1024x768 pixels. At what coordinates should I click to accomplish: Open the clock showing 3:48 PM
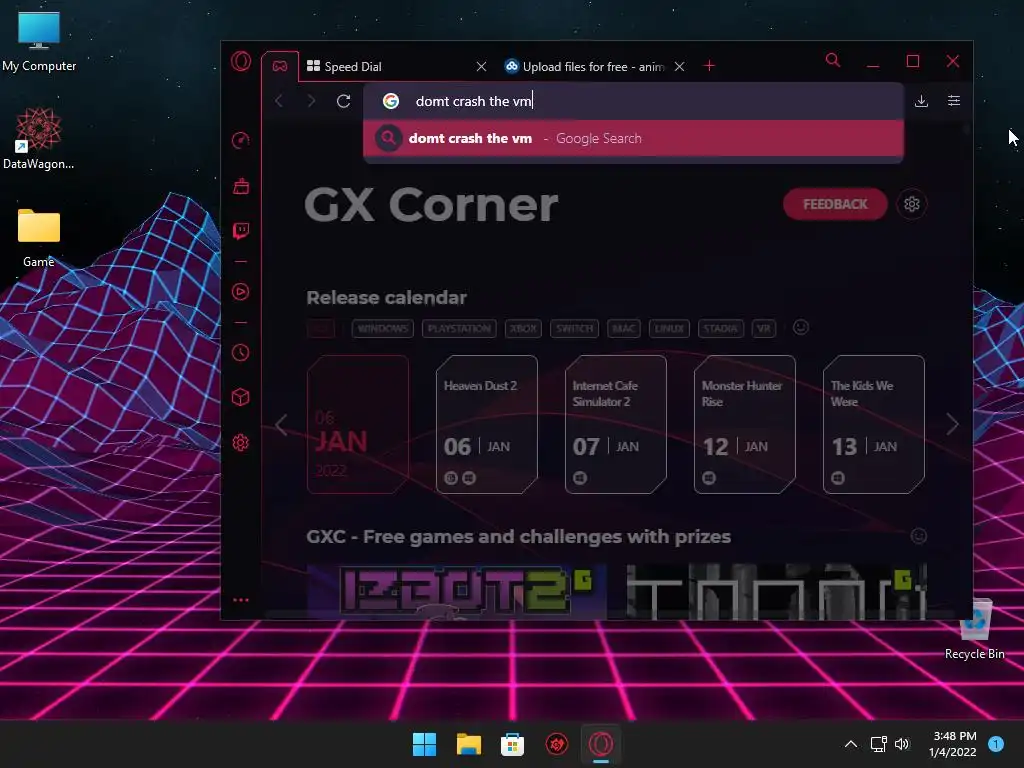pyautogui.click(x=953, y=744)
